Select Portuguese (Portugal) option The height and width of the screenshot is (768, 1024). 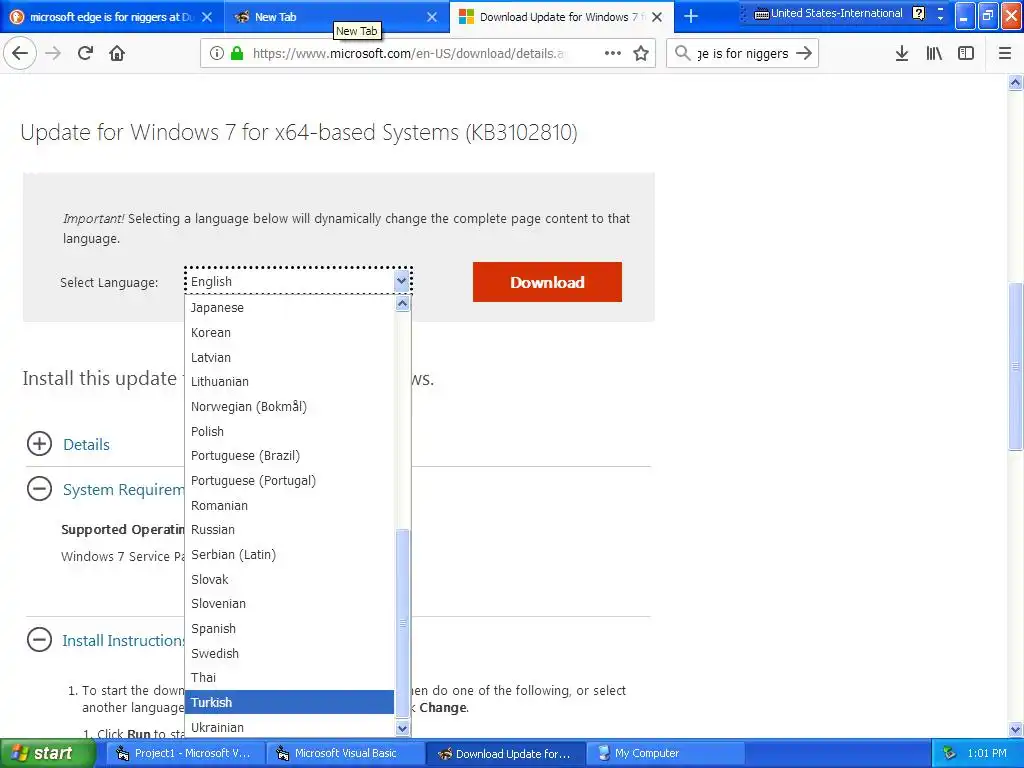point(289,481)
